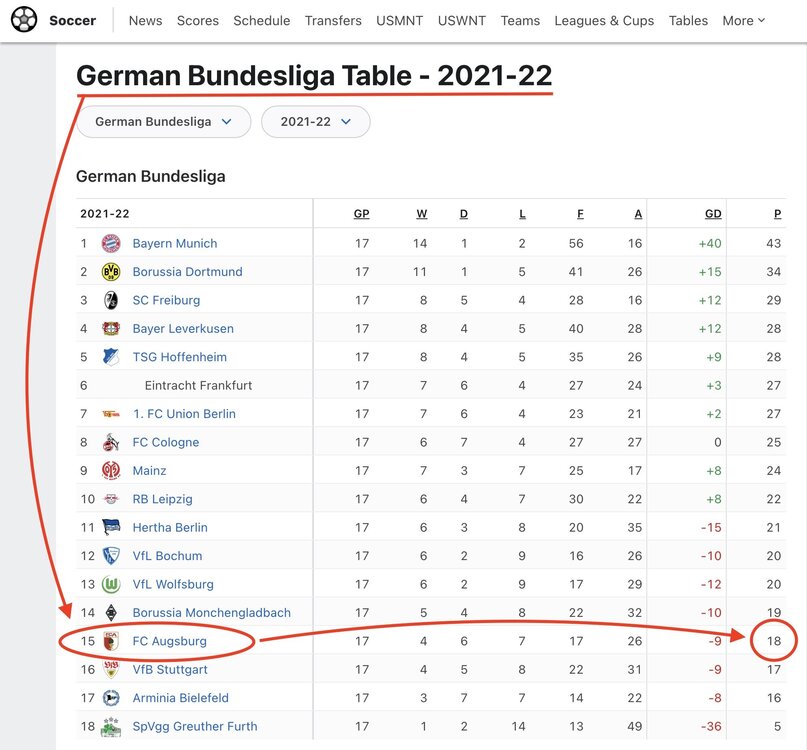The height and width of the screenshot is (750, 807).
Task: Click the VfB Stuttgart team crest
Action: [x=111, y=670]
